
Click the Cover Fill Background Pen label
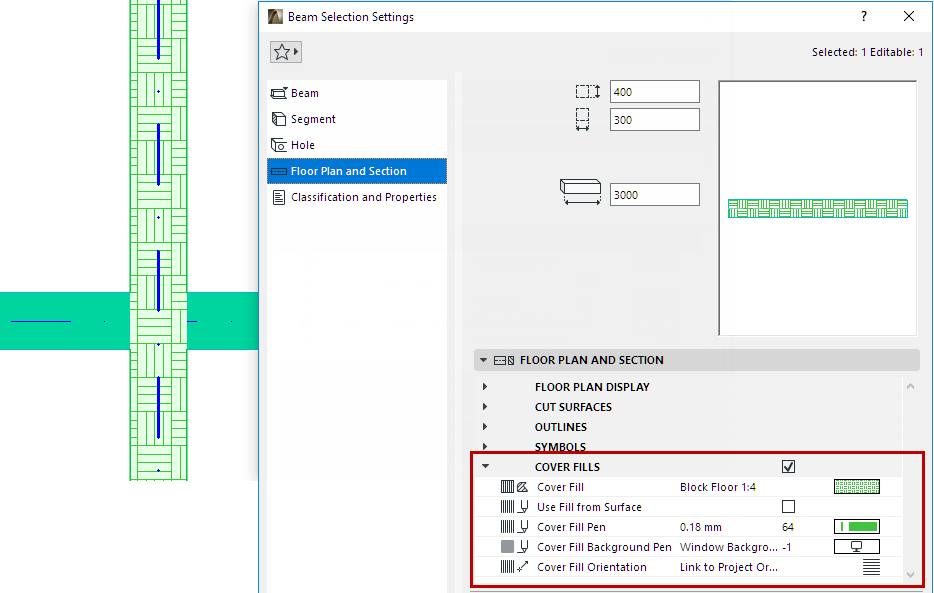(x=604, y=547)
